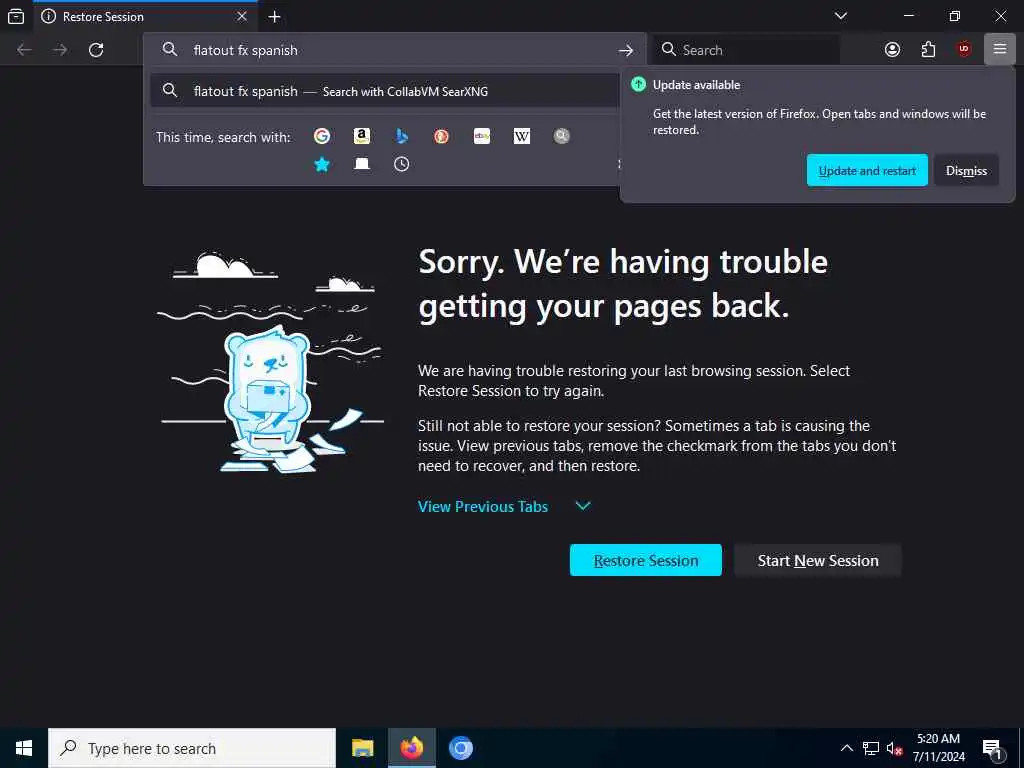Click the View Previous Tabs link
The image size is (1024, 768).
coord(483,507)
